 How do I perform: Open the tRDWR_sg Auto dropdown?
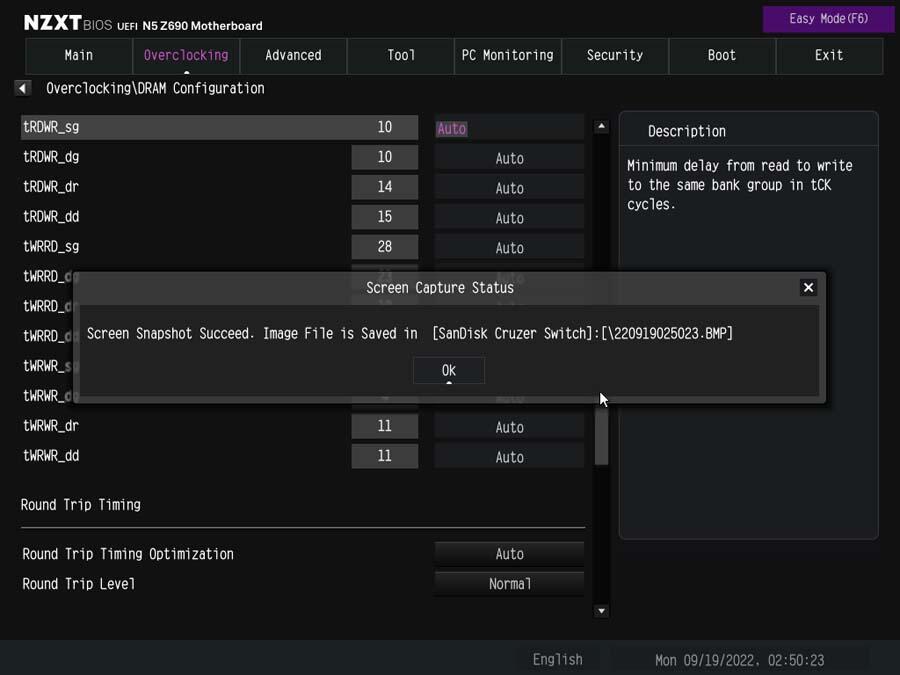pyautogui.click(x=509, y=128)
